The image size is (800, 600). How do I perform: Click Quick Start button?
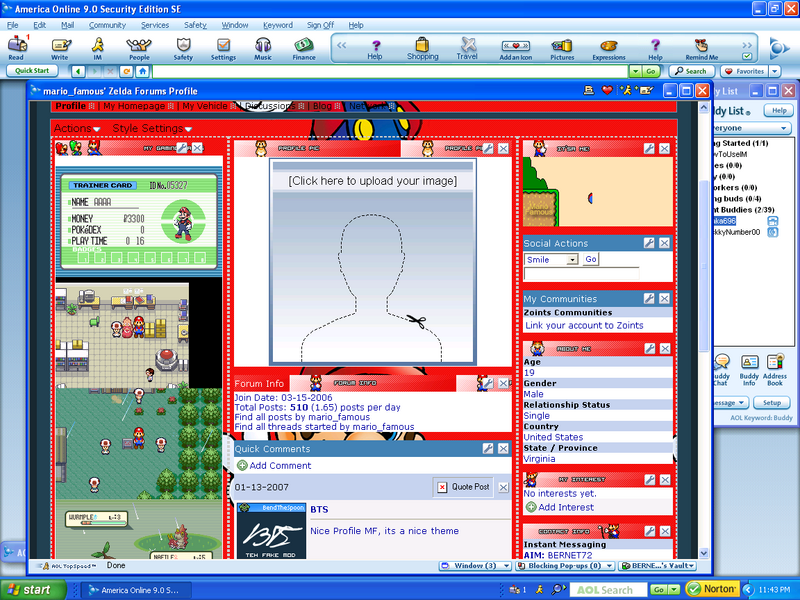[32, 71]
